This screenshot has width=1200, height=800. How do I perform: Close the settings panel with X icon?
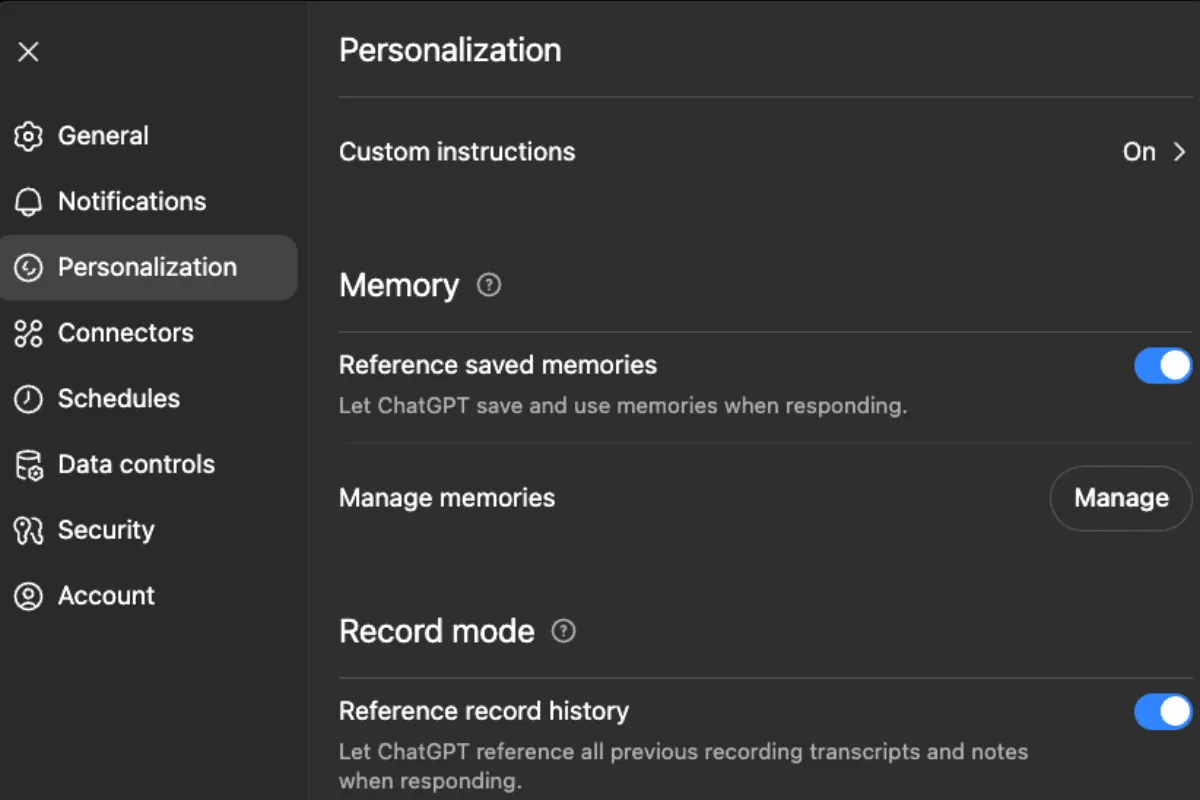[x=28, y=52]
